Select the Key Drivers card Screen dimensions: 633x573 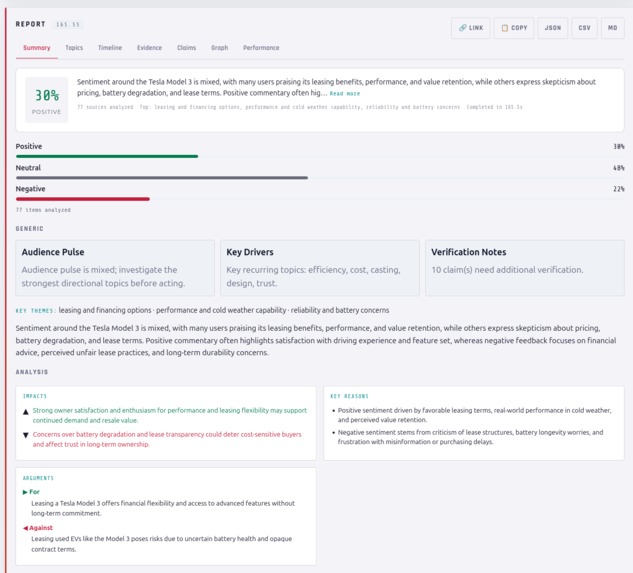click(320, 268)
